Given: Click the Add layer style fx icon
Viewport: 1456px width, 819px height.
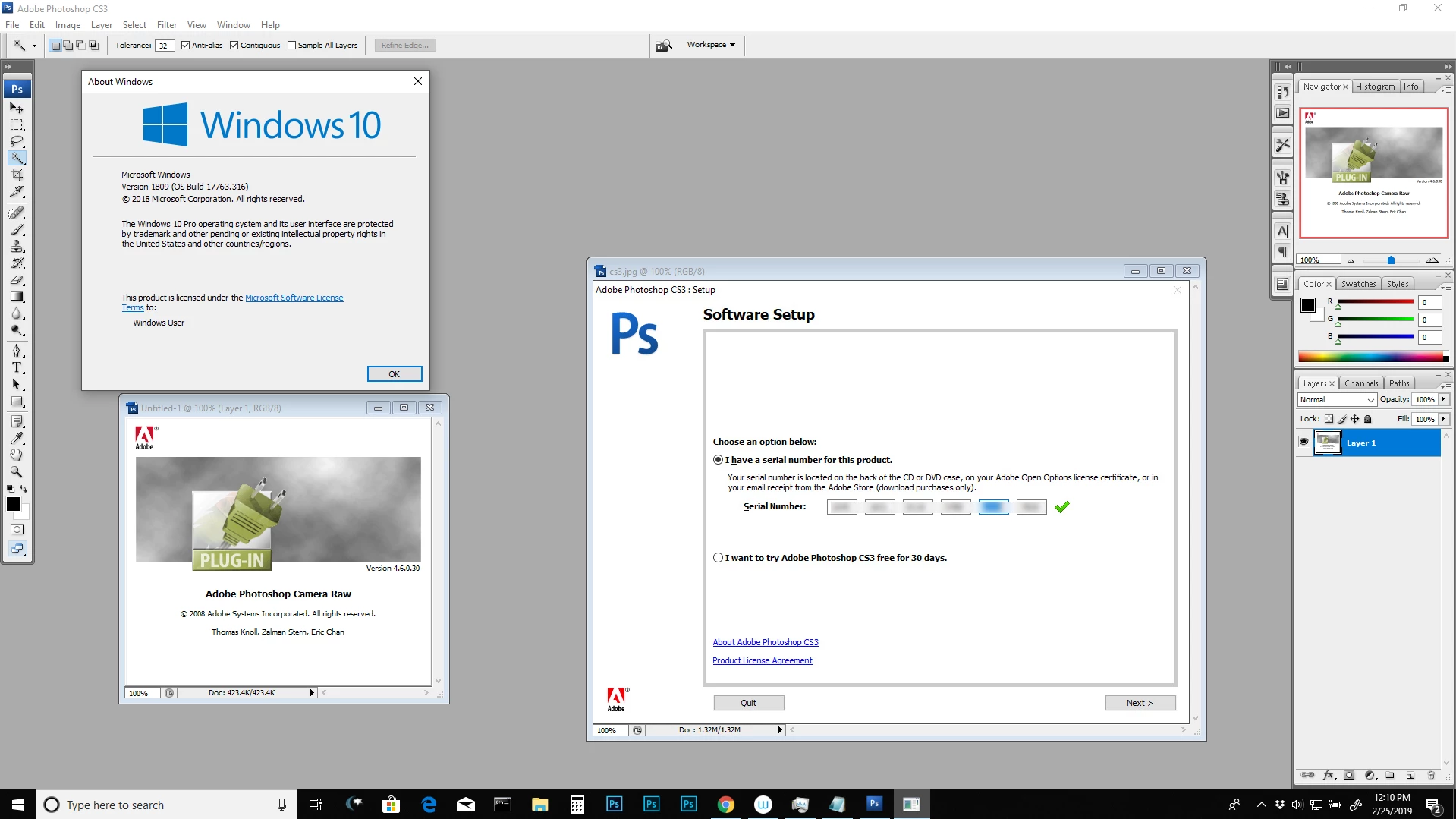Looking at the screenshot, I should 1329,775.
